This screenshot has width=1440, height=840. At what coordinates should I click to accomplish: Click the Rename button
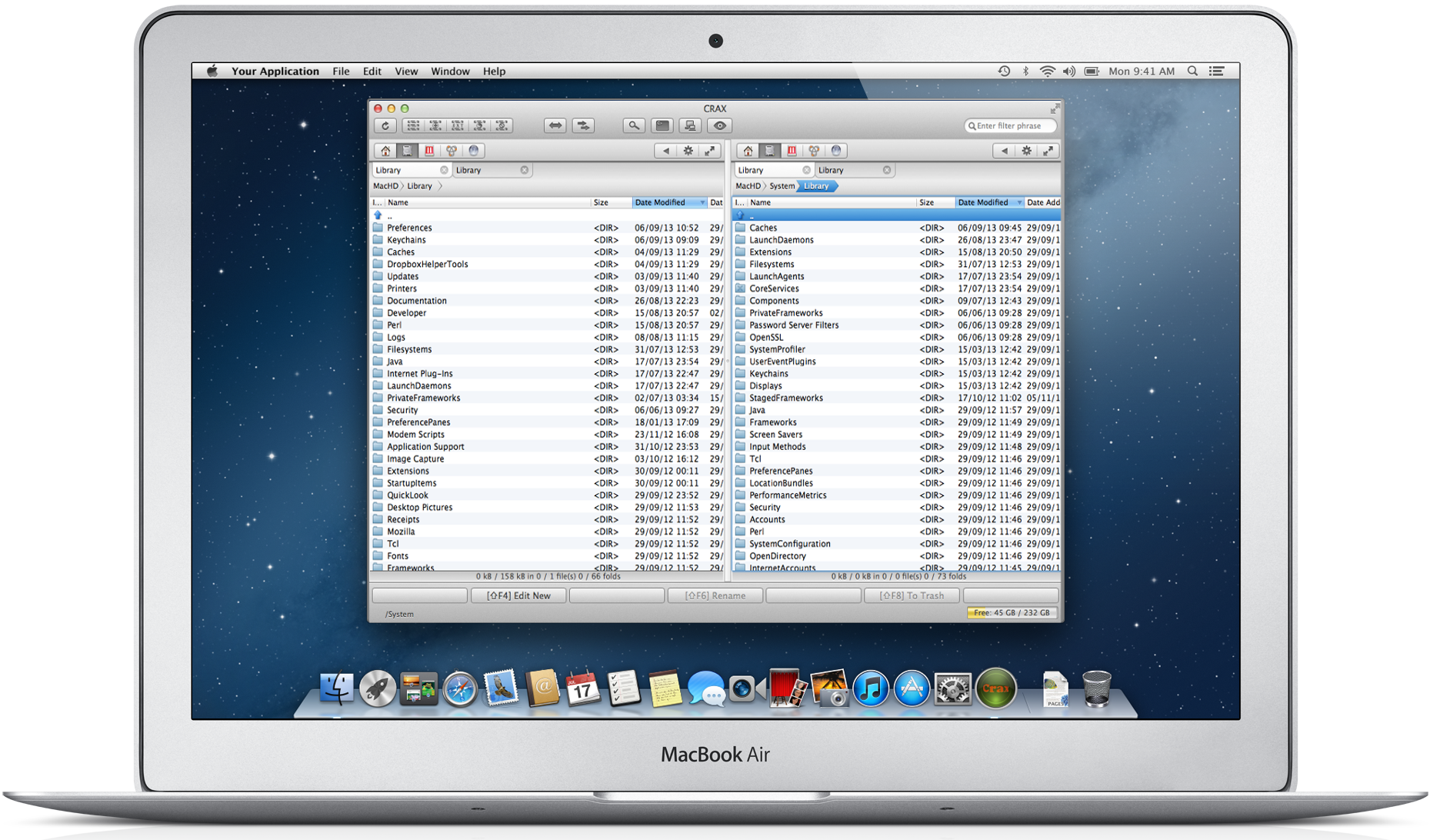[x=715, y=595]
